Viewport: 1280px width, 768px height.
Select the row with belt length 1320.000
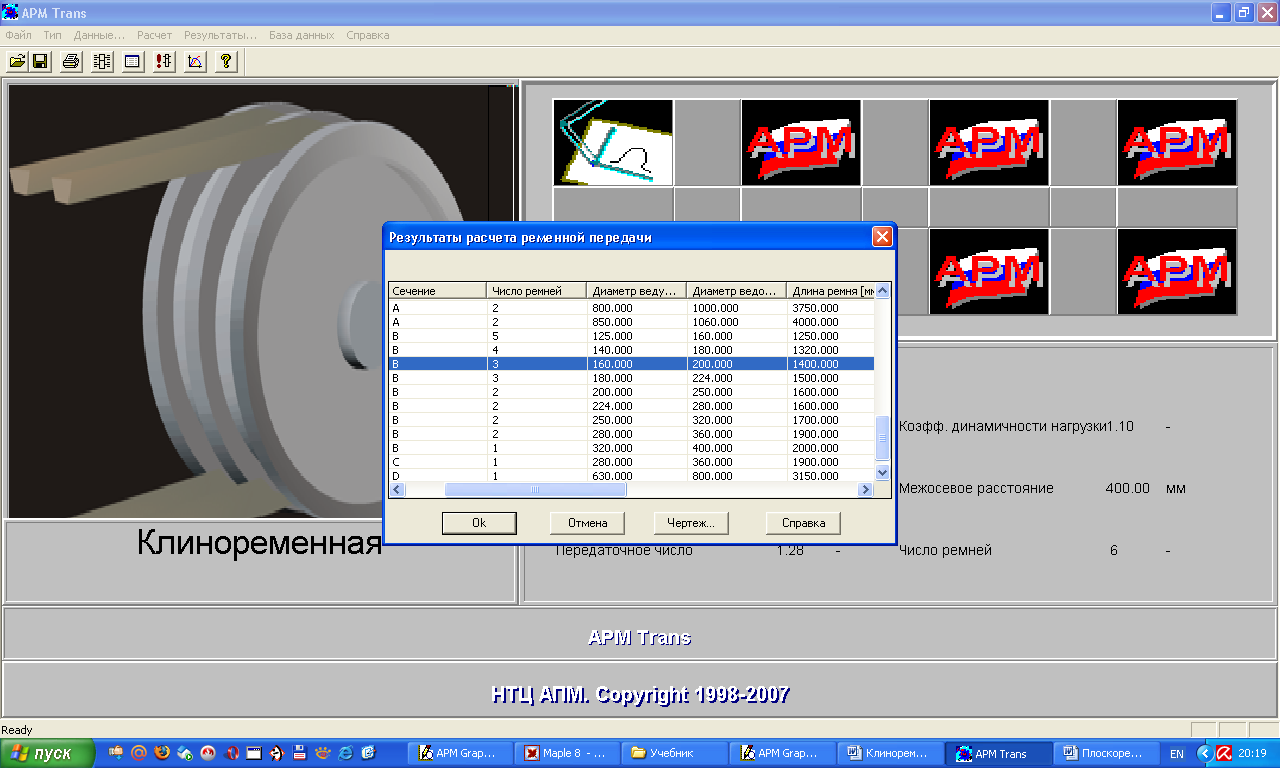(x=632, y=350)
